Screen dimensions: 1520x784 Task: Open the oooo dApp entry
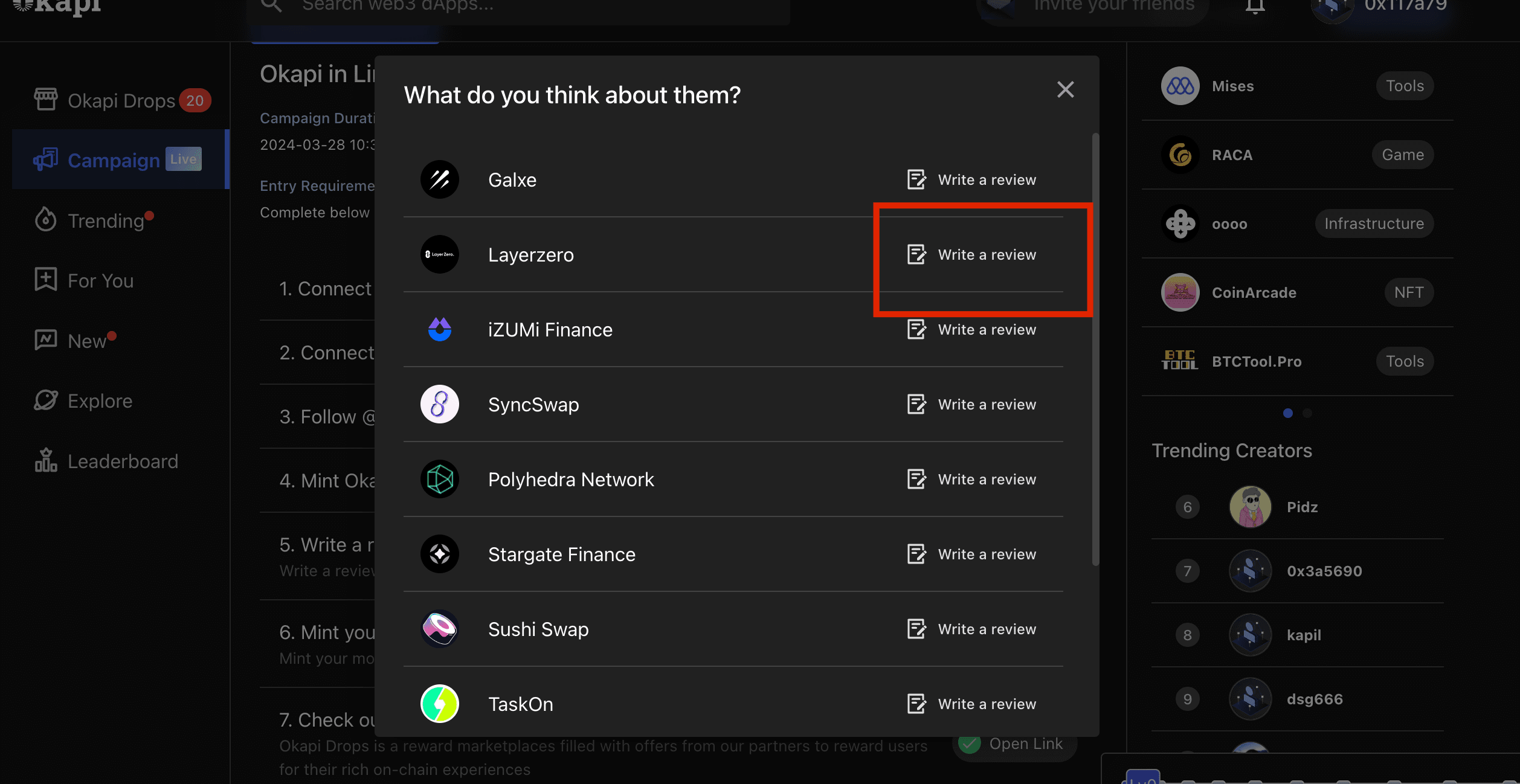click(1298, 223)
